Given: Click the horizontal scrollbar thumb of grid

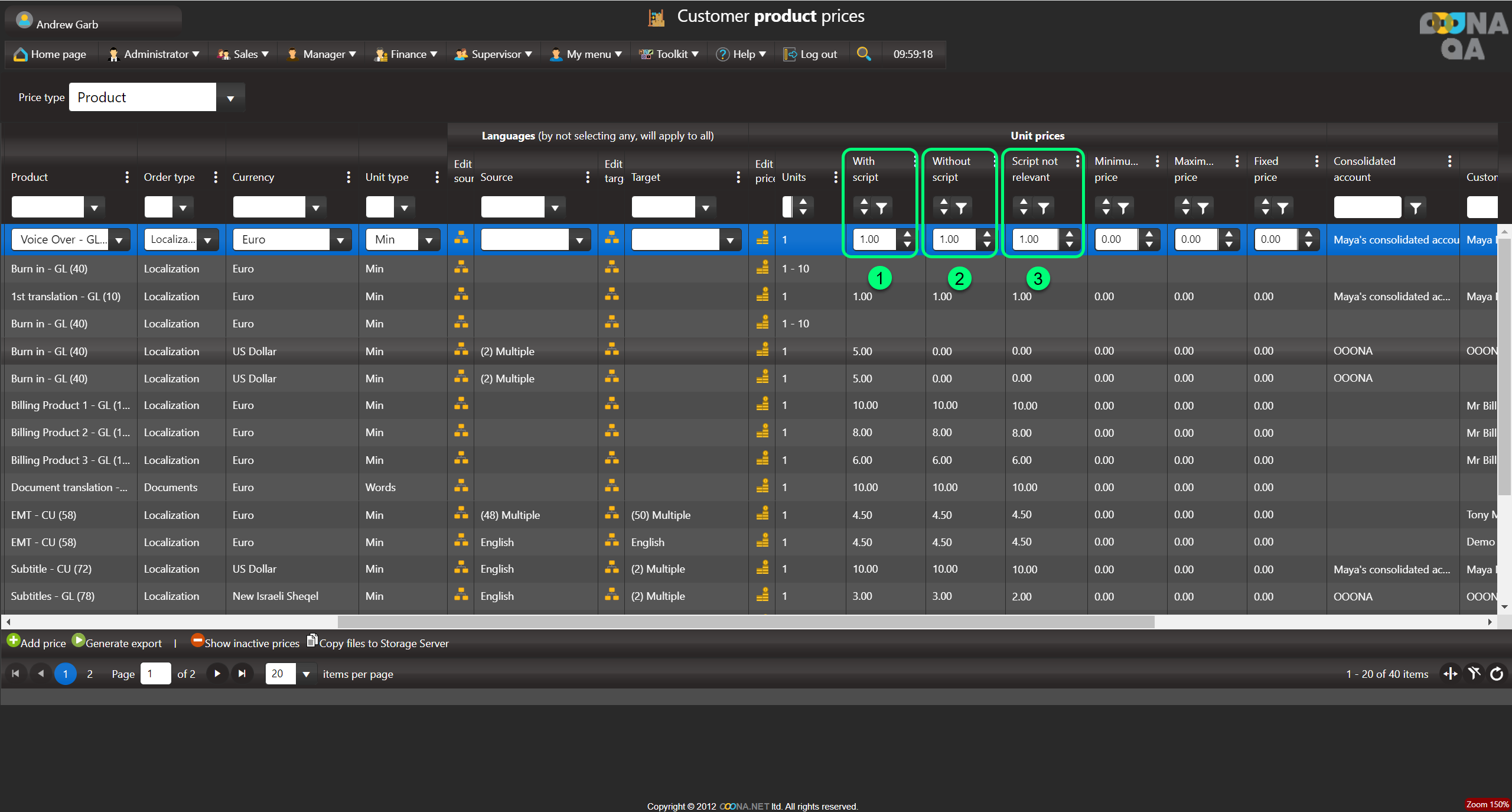Looking at the screenshot, I should pos(745,622).
